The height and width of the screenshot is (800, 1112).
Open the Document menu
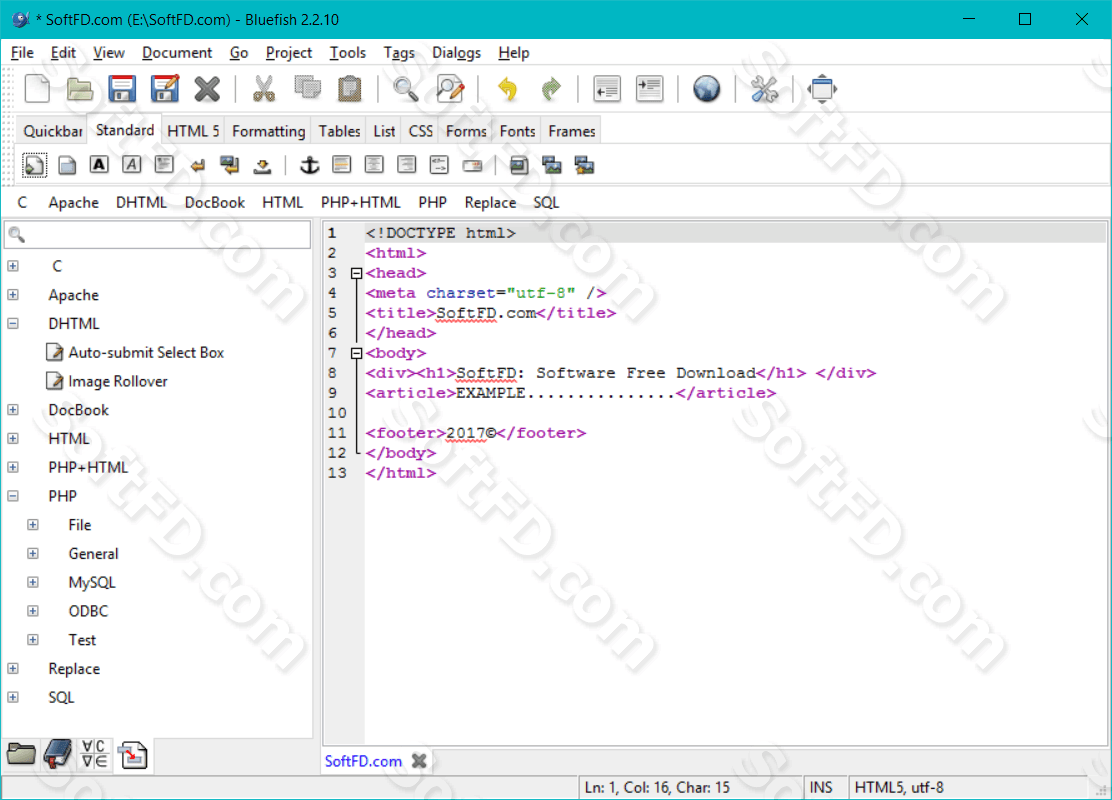(x=177, y=52)
